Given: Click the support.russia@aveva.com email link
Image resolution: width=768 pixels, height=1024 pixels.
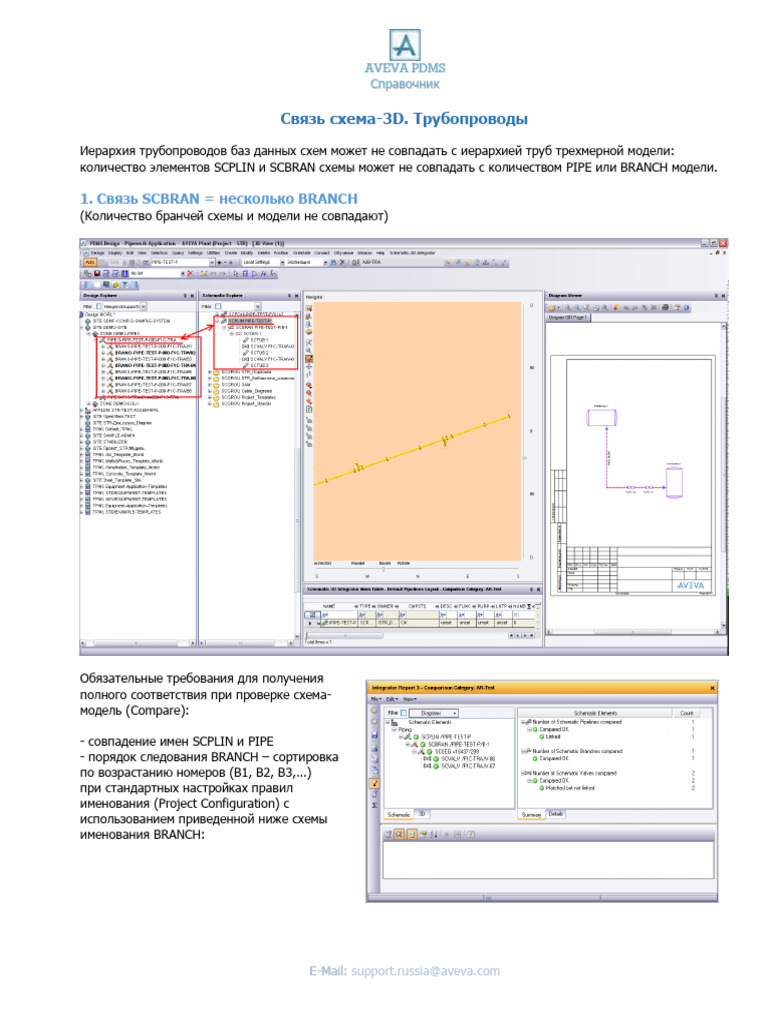Looking at the screenshot, I should coord(426,971).
